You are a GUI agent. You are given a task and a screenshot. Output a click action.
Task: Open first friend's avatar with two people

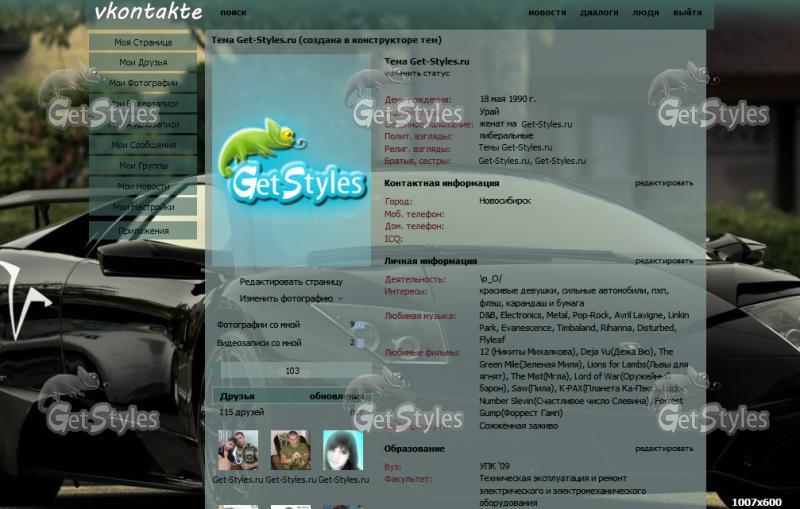coord(237,451)
